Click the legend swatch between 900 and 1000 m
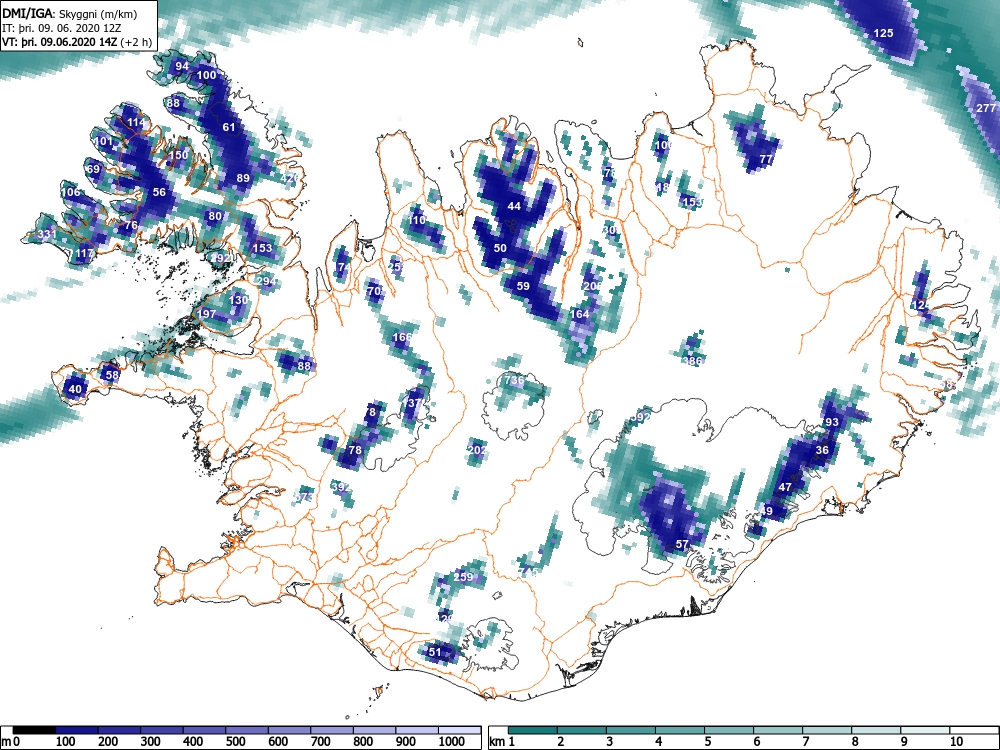The image size is (1000, 750). [x=417, y=730]
